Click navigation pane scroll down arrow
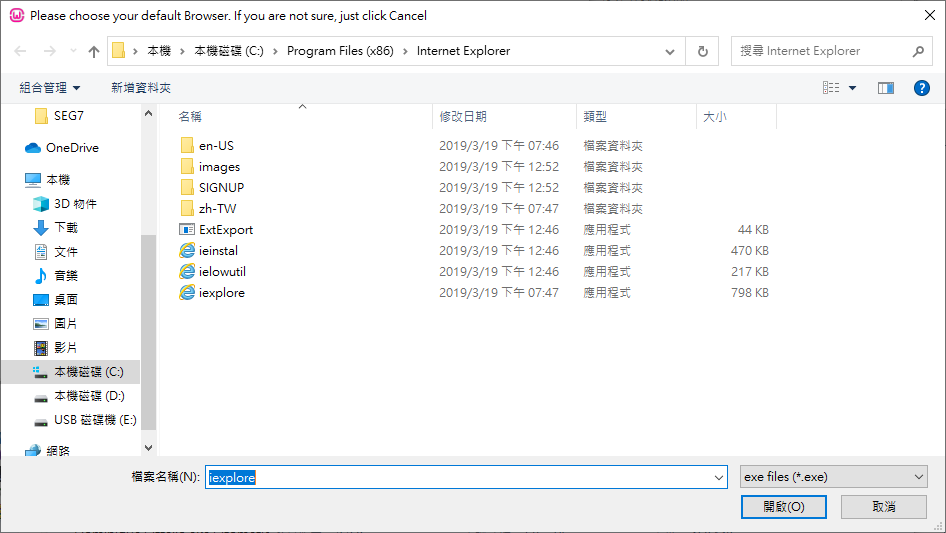The height and width of the screenshot is (533, 946). pos(148,448)
